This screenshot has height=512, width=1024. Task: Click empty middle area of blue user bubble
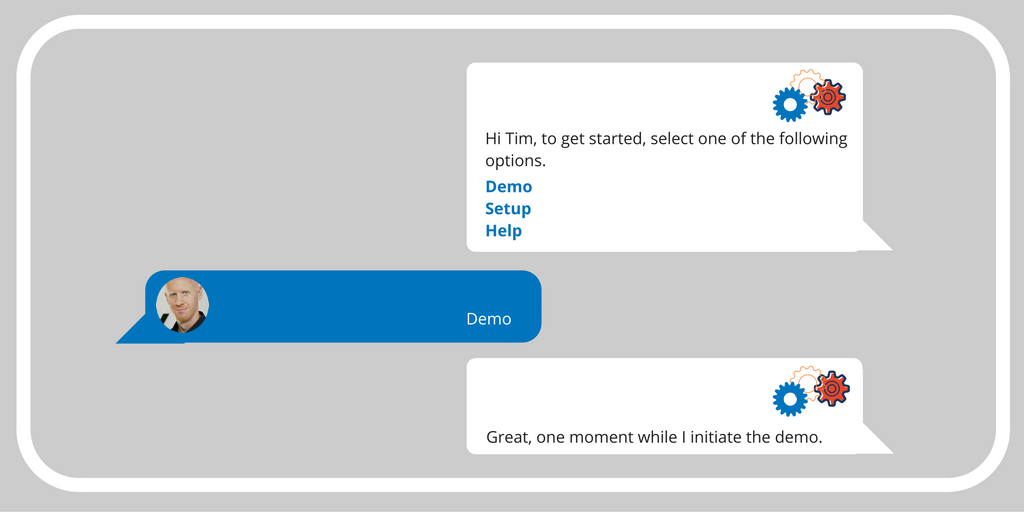[340, 305]
